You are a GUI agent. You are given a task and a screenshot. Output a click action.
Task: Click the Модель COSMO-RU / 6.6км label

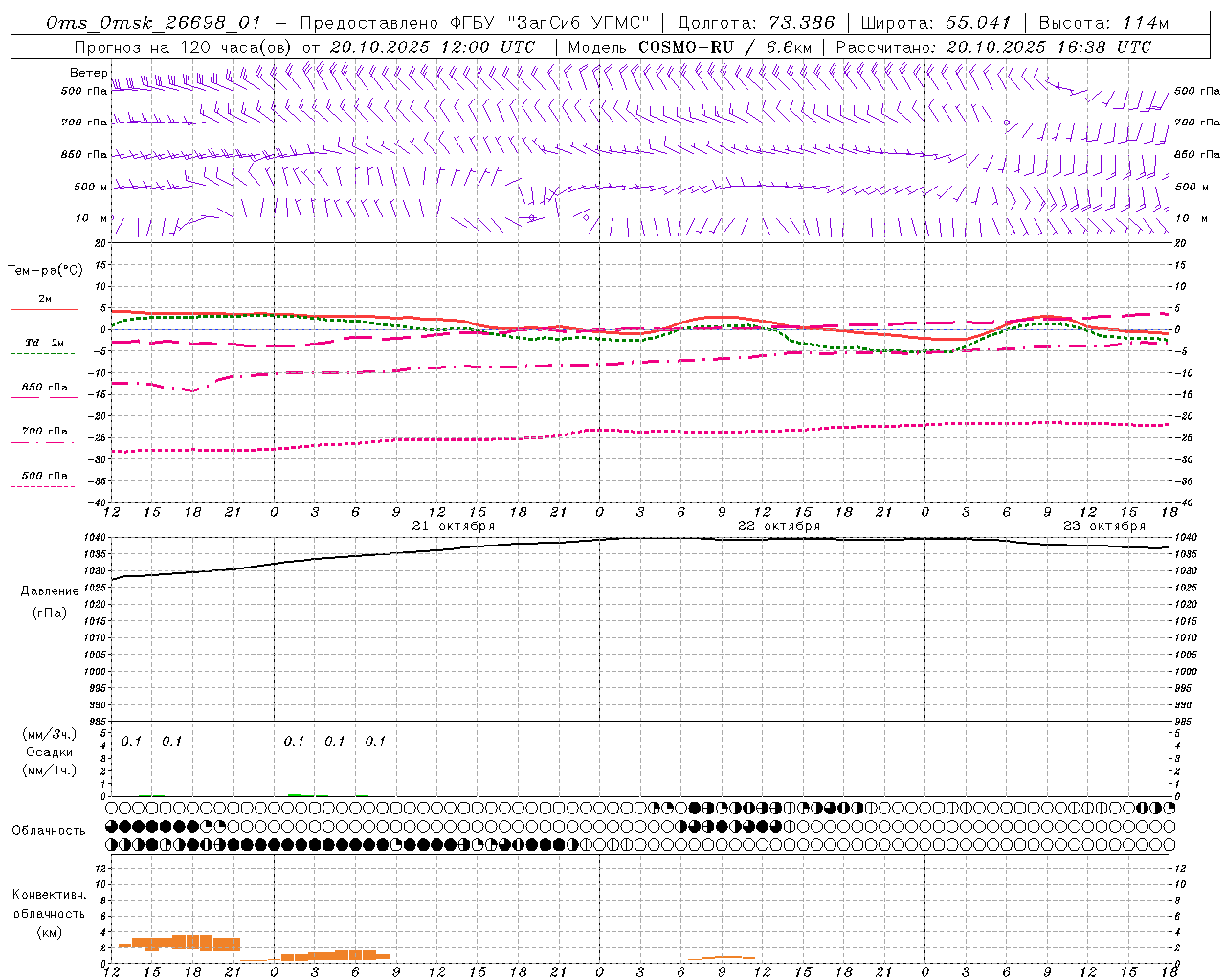(690, 47)
